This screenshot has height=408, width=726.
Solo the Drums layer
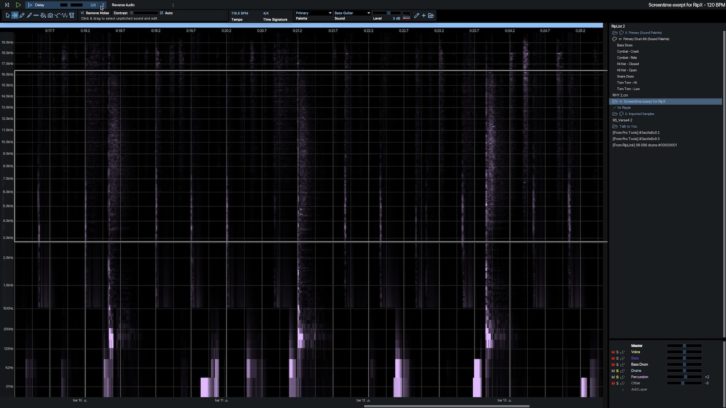click(x=617, y=371)
